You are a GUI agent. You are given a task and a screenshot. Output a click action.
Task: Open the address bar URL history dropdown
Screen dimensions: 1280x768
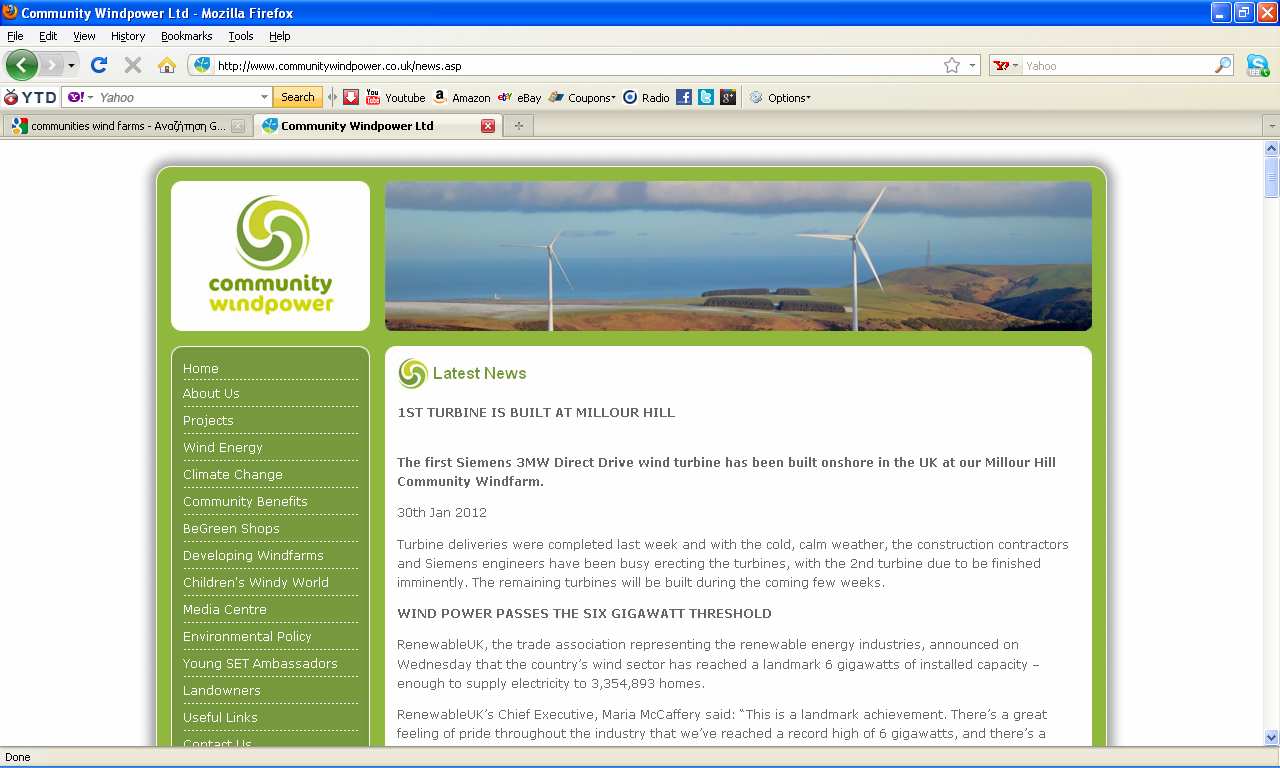point(972,66)
